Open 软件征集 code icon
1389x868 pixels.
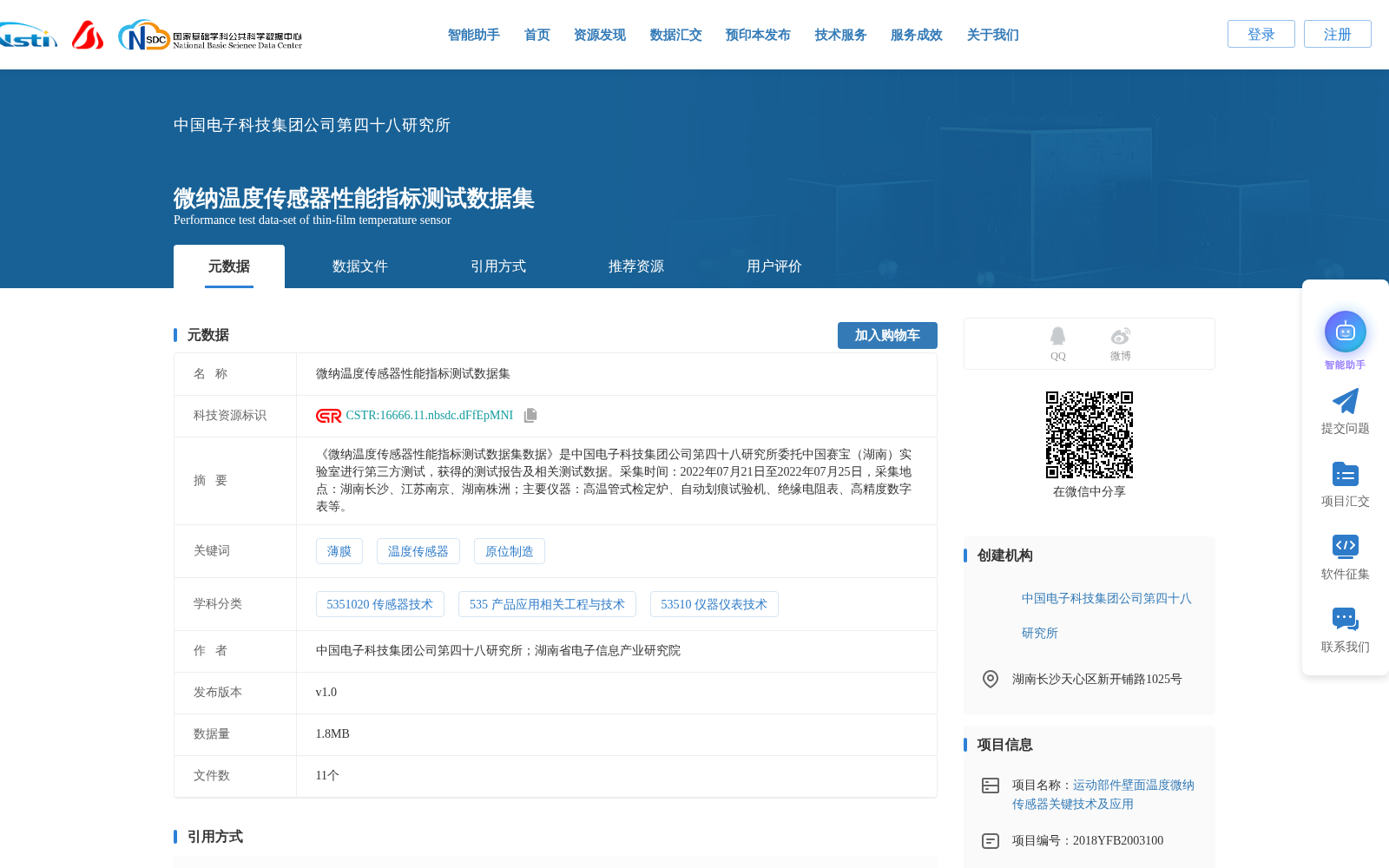[1345, 546]
